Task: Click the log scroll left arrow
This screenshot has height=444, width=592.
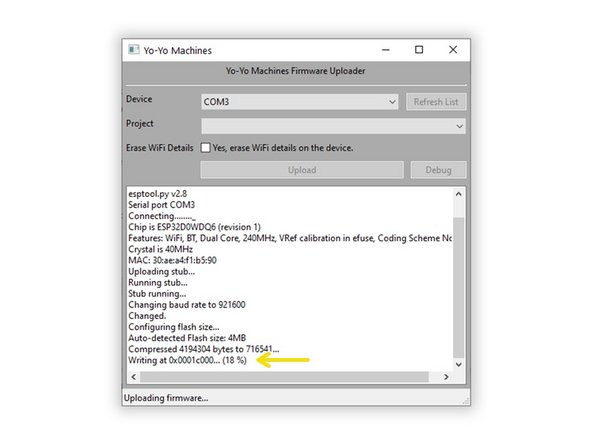Action: pos(134,377)
